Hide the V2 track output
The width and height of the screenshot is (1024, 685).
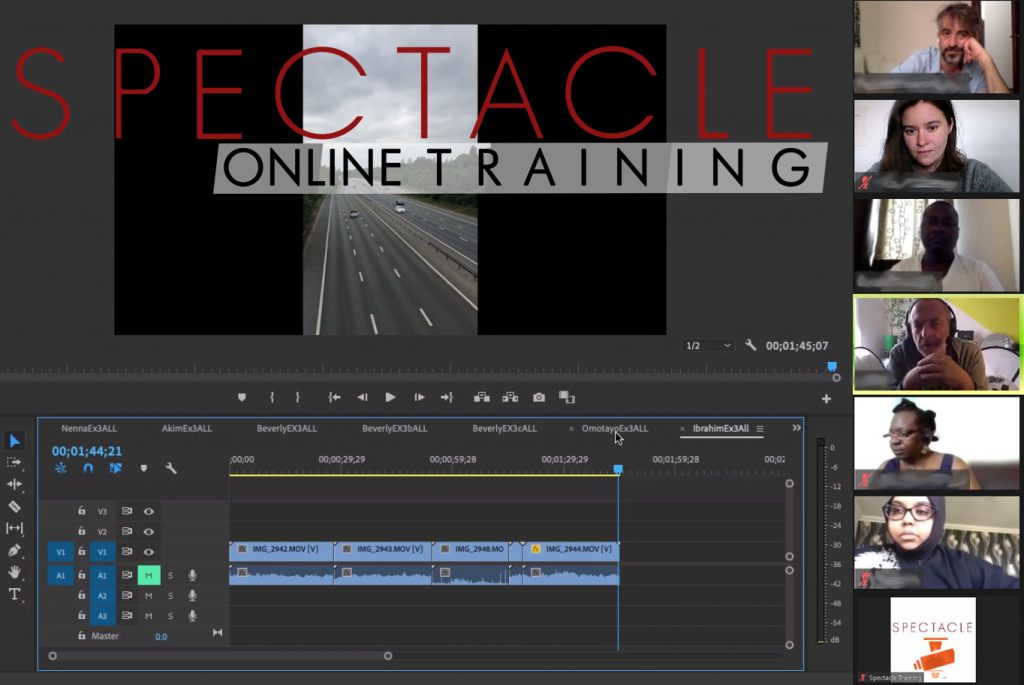pos(149,532)
